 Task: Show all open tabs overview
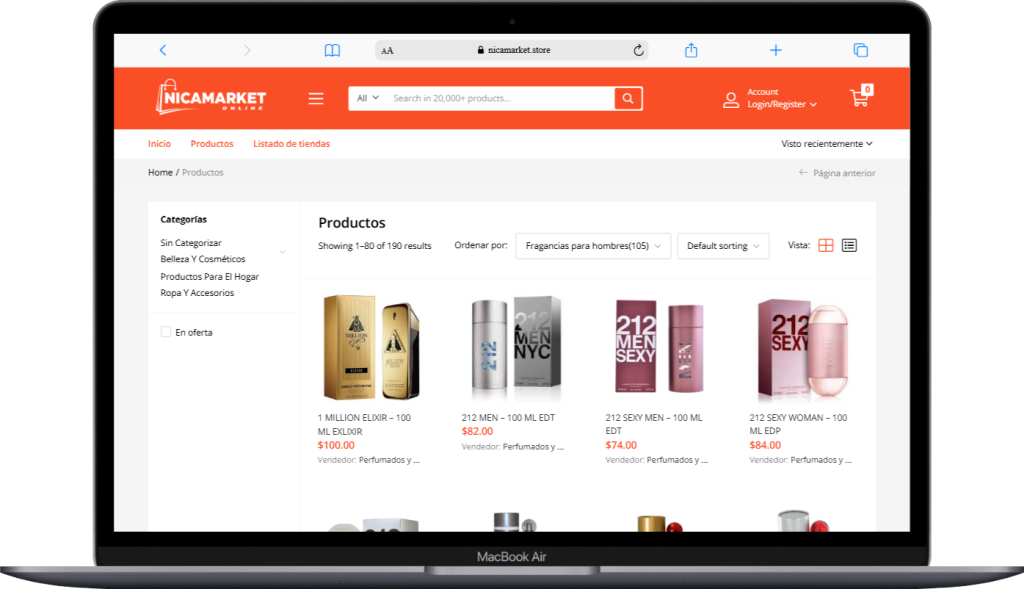861,50
